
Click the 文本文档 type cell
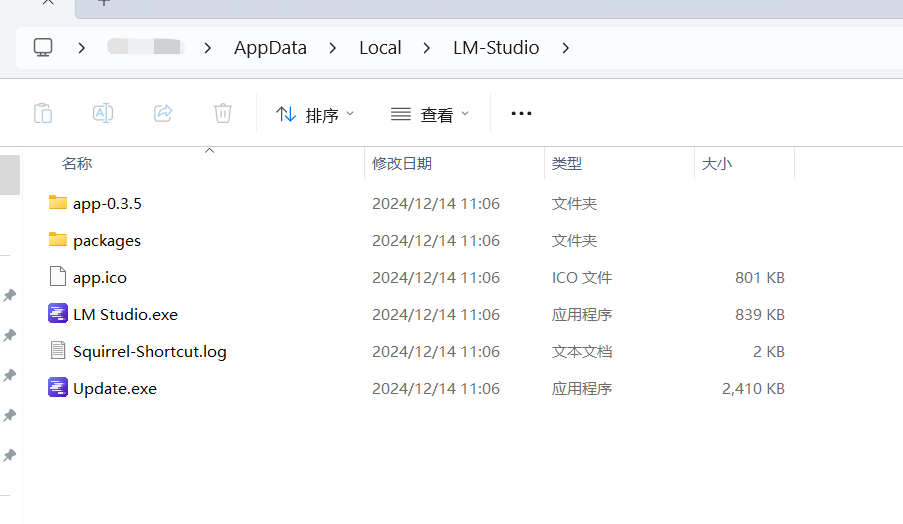click(x=582, y=351)
